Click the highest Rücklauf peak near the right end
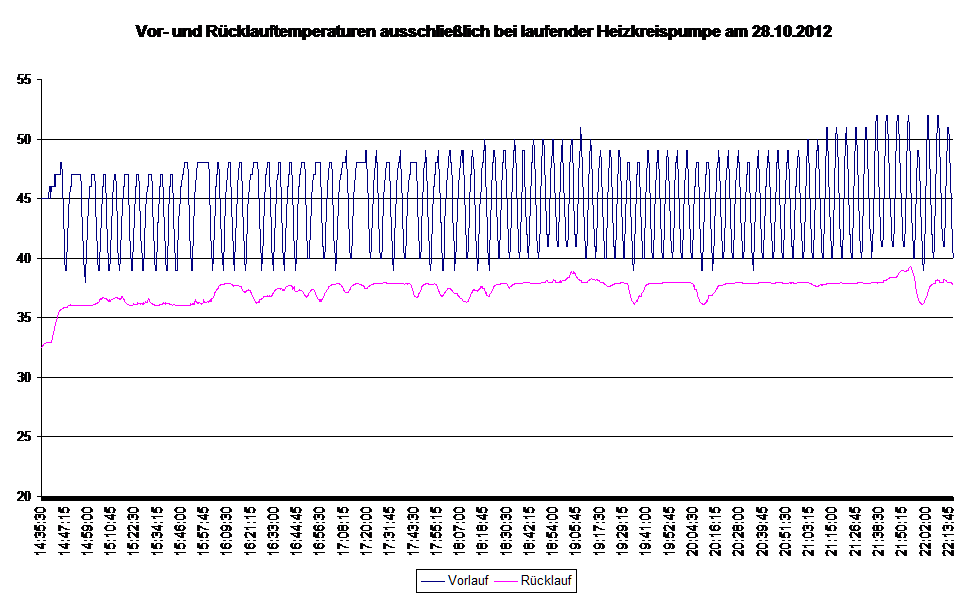 tap(910, 267)
